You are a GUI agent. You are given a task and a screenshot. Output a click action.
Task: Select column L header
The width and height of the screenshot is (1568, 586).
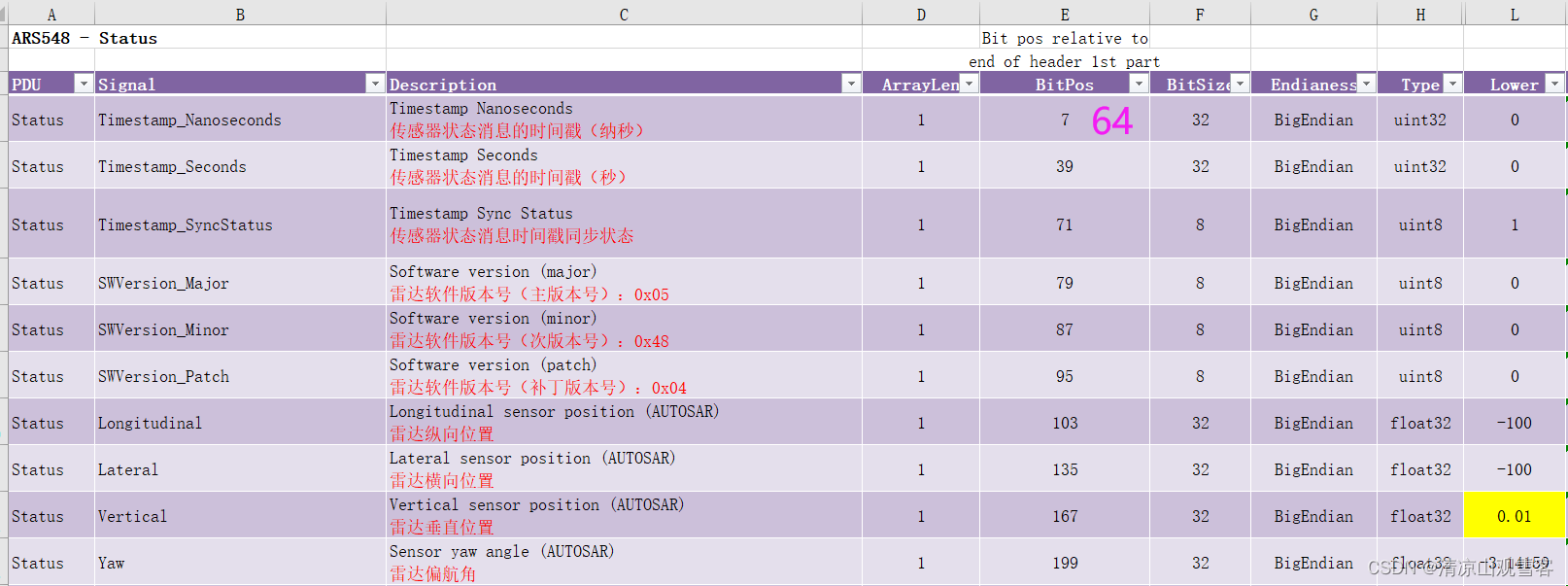click(1515, 14)
